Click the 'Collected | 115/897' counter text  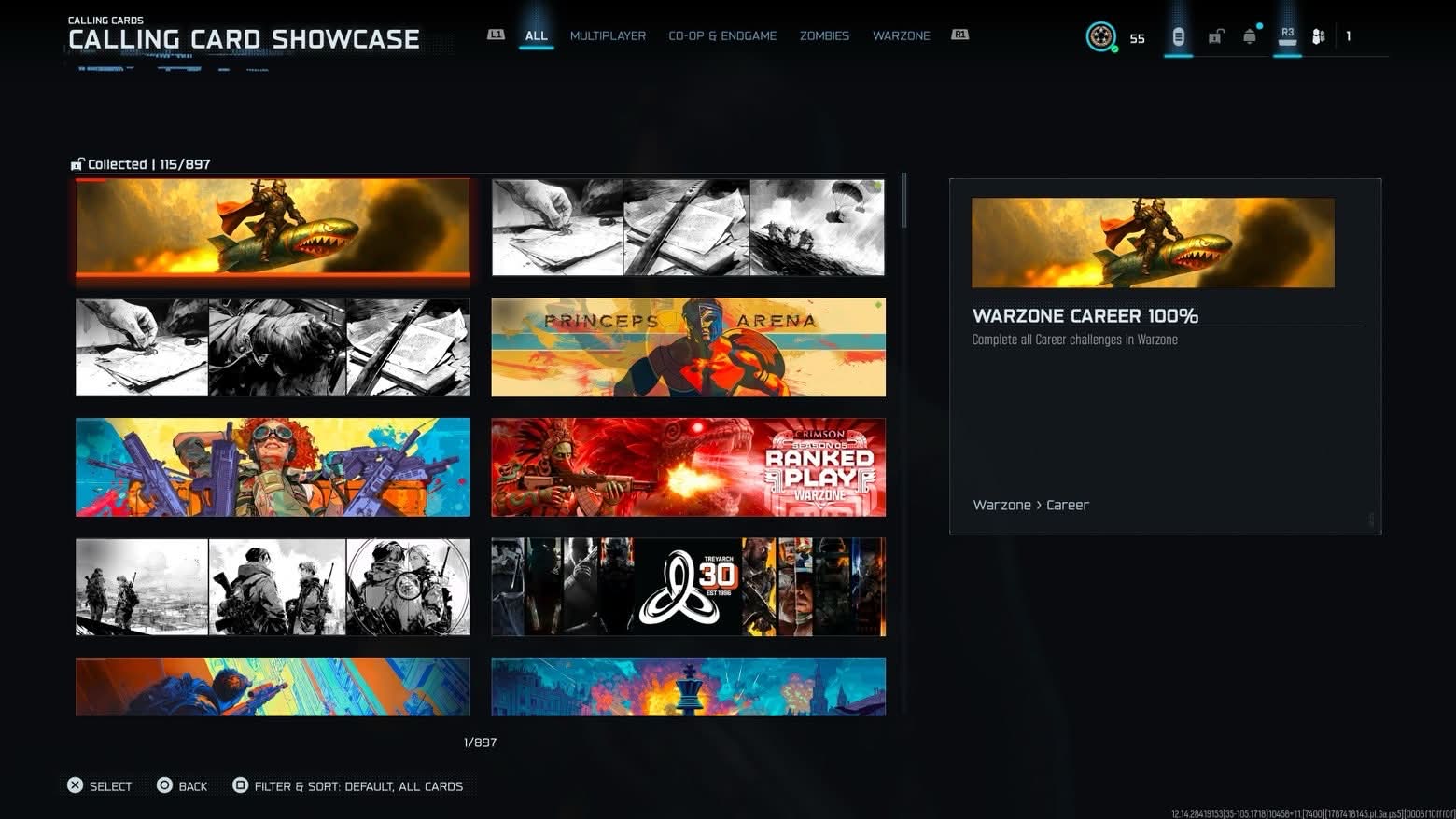pyautogui.click(x=149, y=164)
